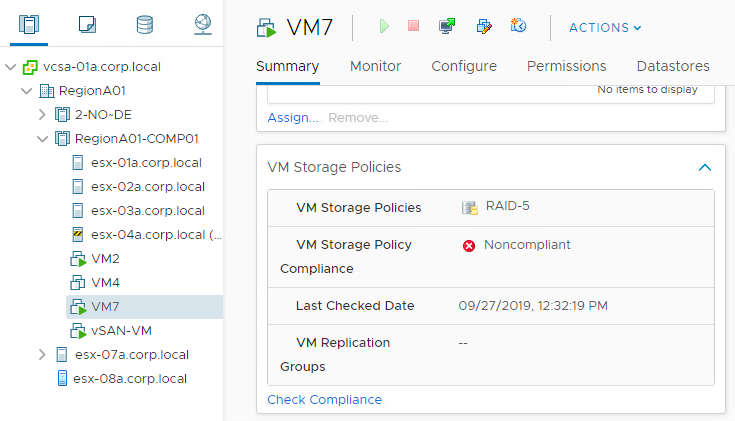Switch to the Monitor tab

(x=375, y=66)
